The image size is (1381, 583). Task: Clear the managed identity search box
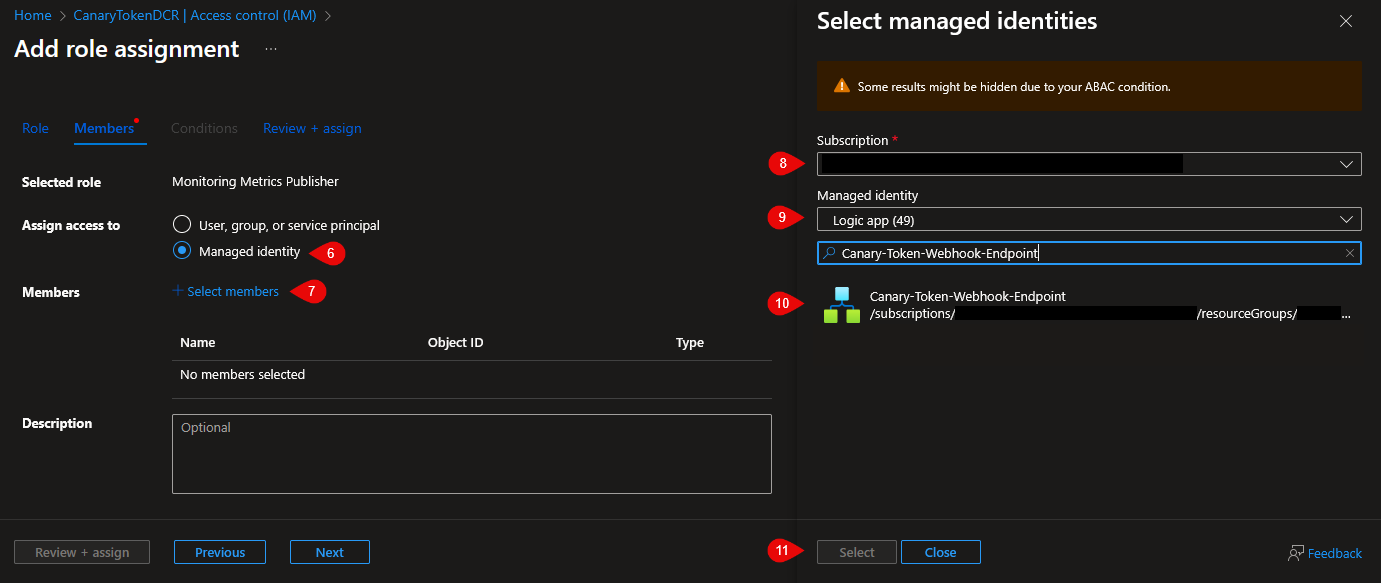[x=1350, y=254]
